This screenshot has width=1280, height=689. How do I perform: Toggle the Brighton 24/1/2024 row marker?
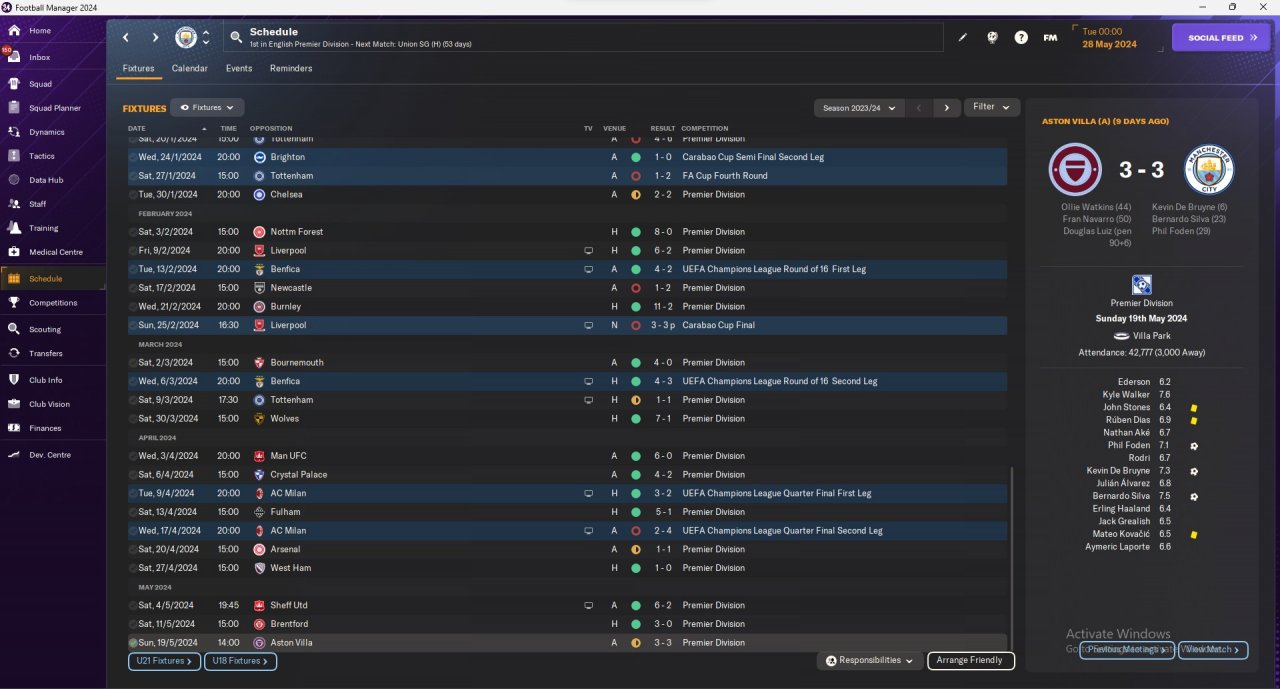133,157
